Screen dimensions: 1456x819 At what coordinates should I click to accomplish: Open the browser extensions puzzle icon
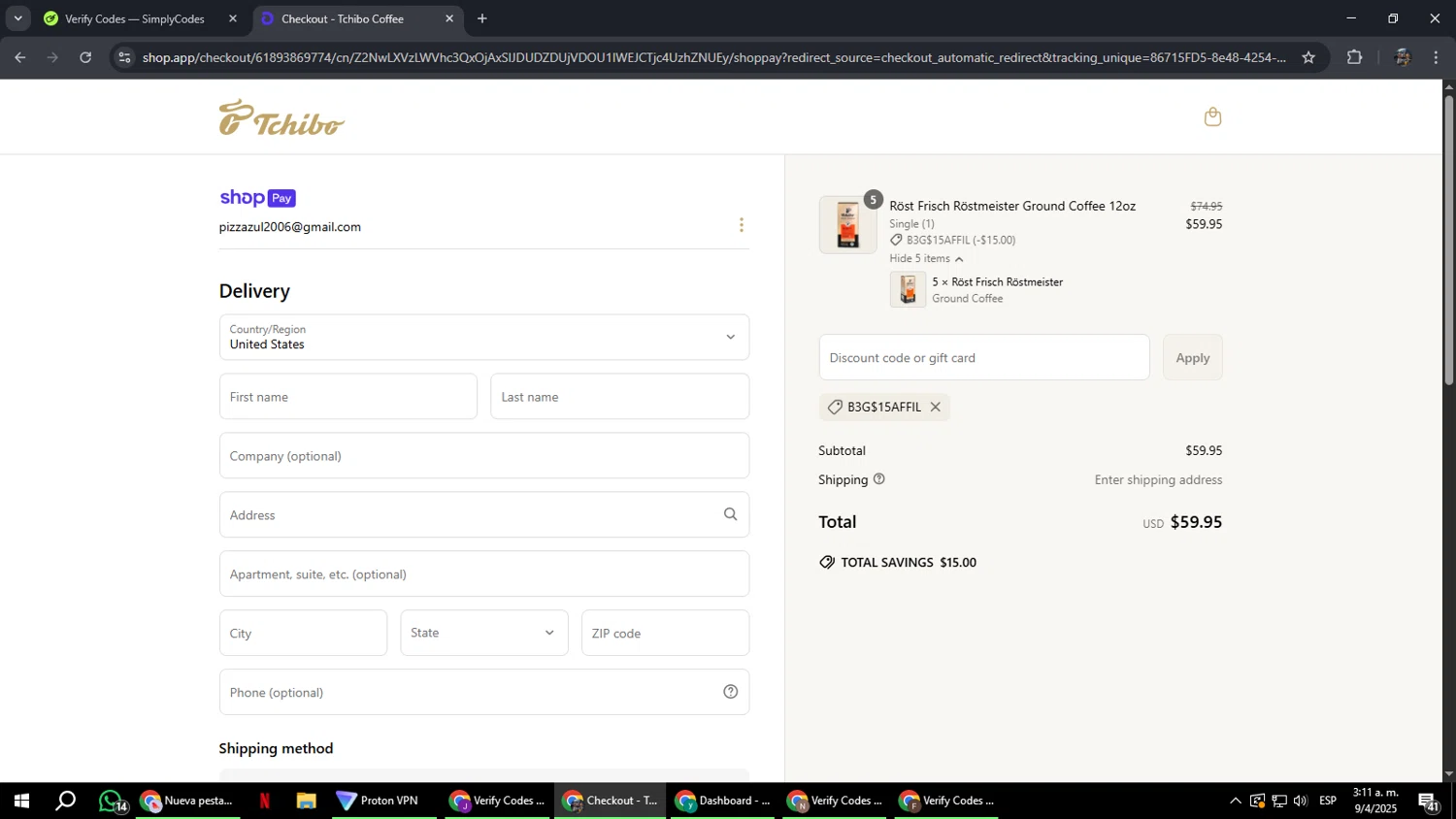1355,57
